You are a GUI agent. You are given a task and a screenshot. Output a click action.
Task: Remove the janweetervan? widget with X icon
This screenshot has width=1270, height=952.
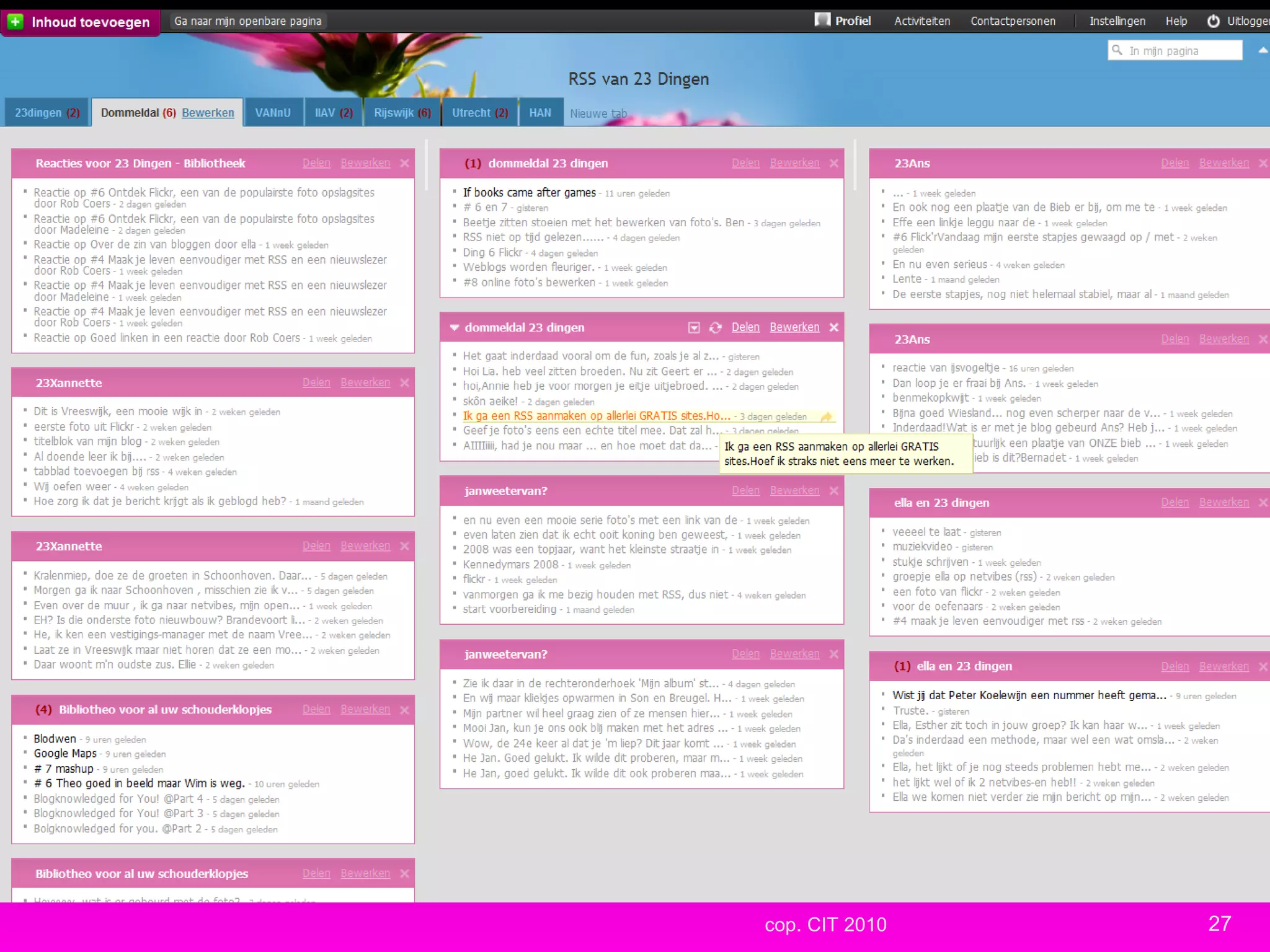tap(834, 491)
